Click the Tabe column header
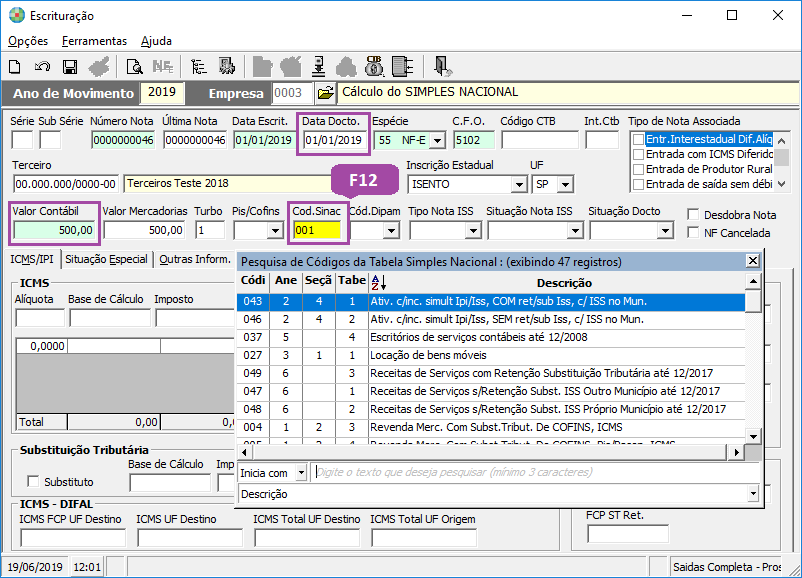This screenshot has height=578, width=802. pos(351,281)
